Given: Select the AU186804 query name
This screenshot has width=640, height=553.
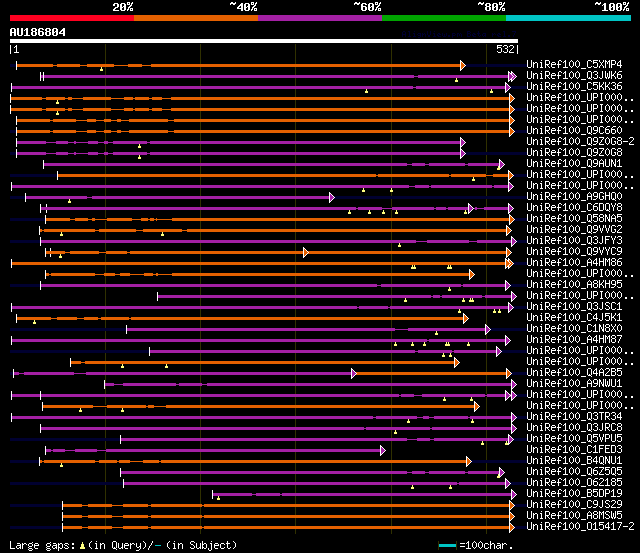Looking at the screenshot, I should [38, 32].
